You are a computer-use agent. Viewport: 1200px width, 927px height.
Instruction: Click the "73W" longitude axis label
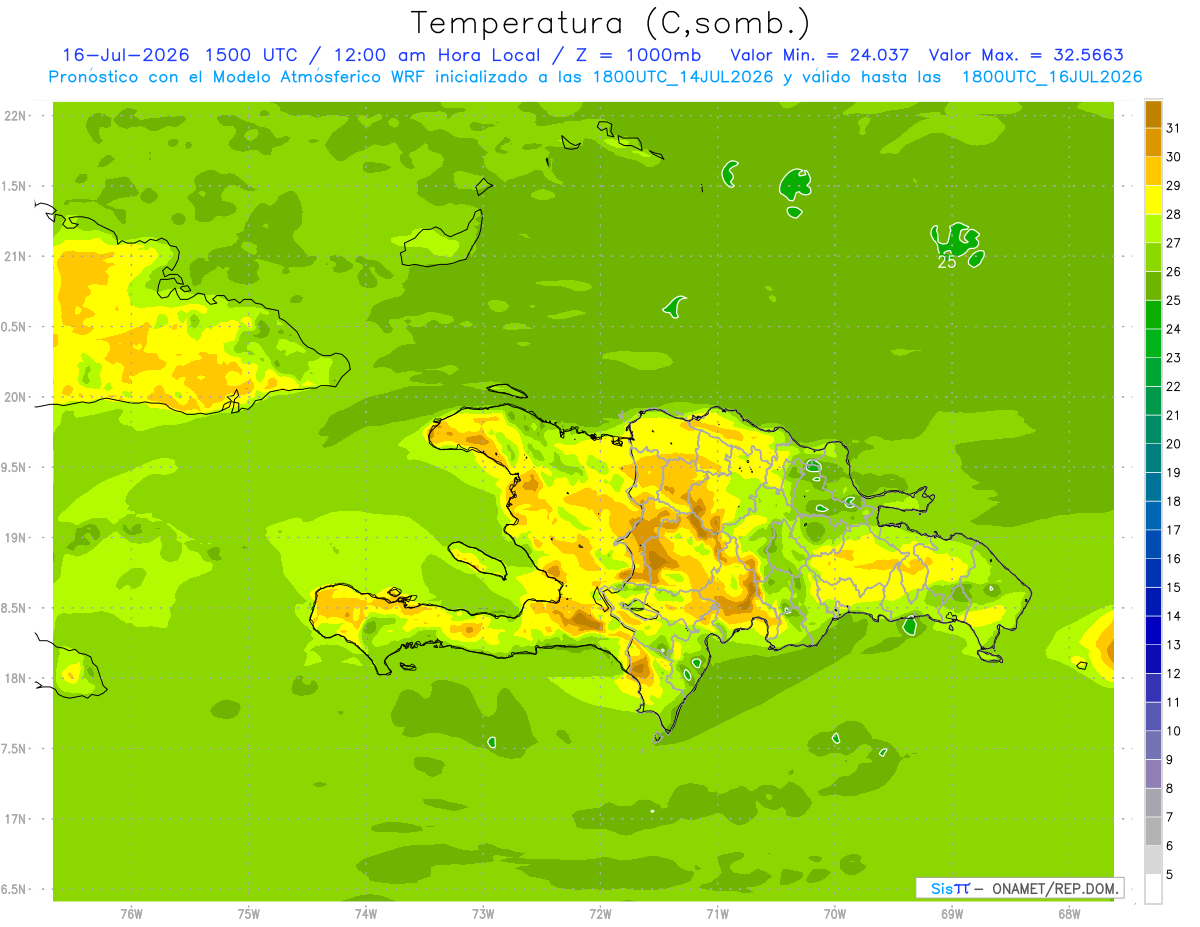[x=483, y=914]
